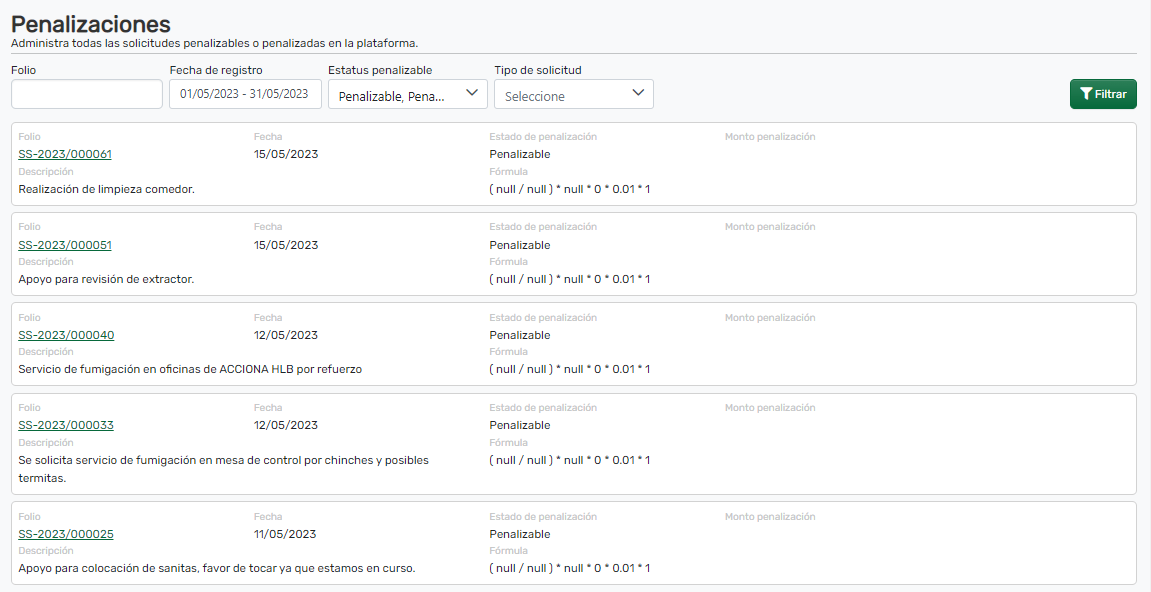The height and width of the screenshot is (592, 1151).
Task: Open folio link SS-2023/000025
Action: 66,534
